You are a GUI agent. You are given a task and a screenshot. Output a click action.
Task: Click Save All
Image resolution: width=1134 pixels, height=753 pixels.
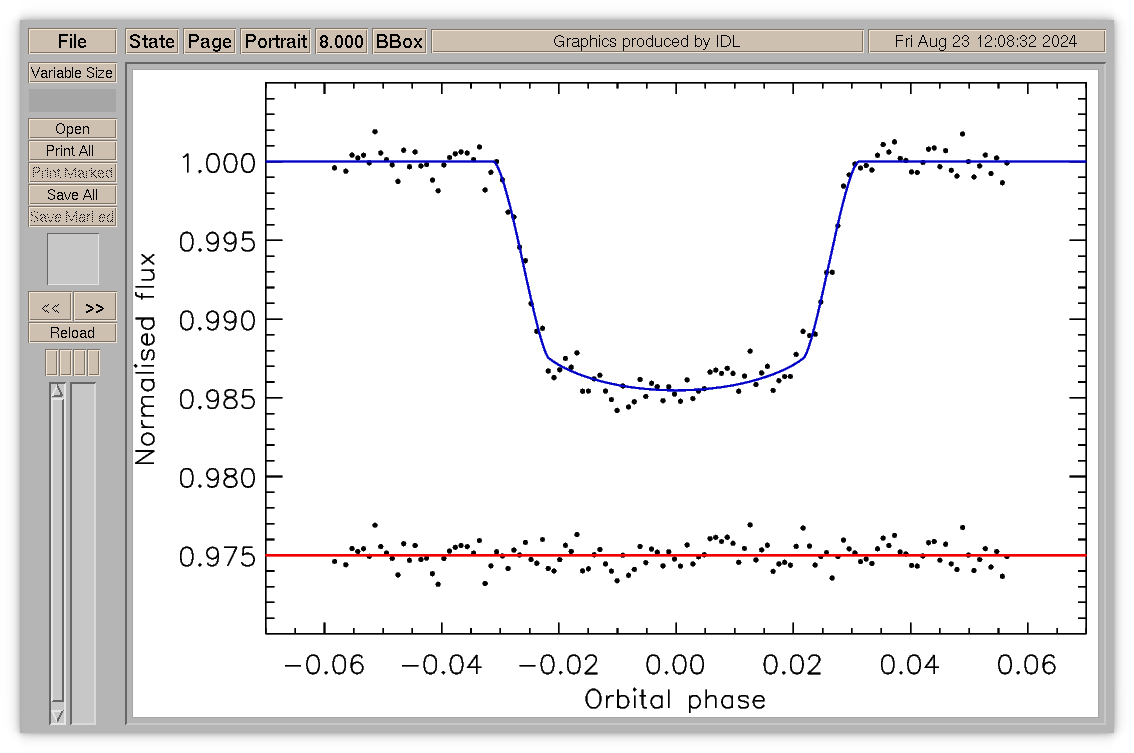point(72,195)
